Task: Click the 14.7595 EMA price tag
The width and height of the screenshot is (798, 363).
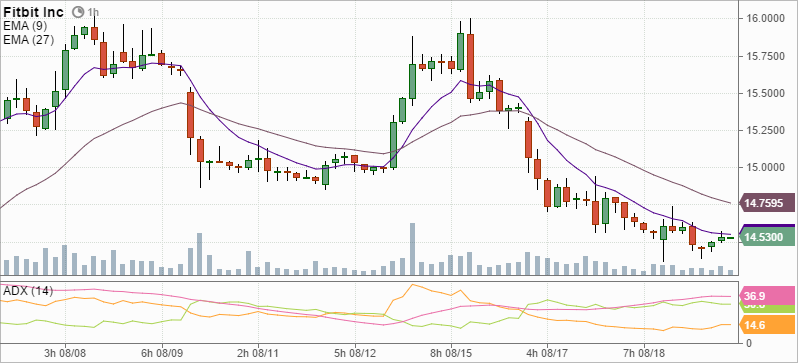Action: [766, 204]
